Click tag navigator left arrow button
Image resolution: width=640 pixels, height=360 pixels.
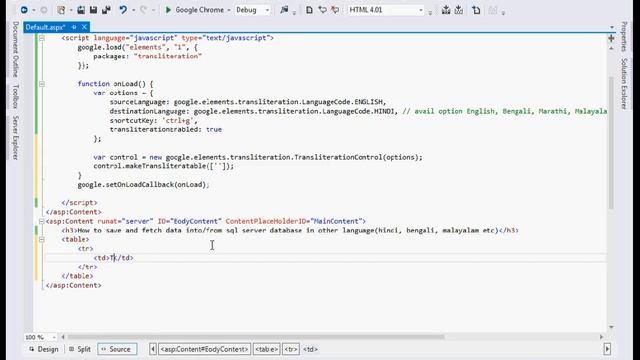(153, 349)
